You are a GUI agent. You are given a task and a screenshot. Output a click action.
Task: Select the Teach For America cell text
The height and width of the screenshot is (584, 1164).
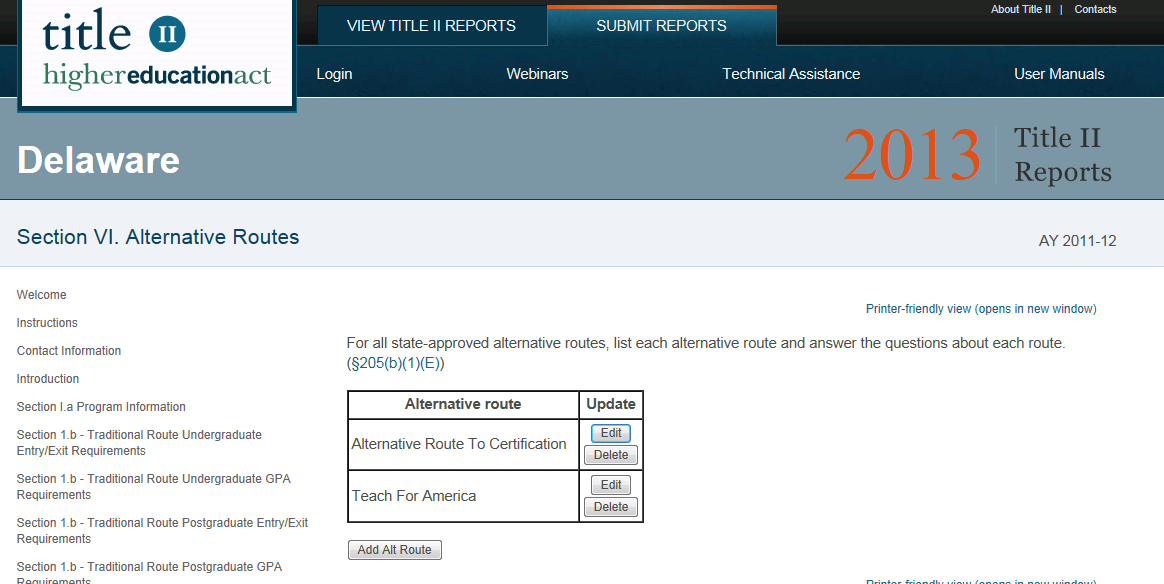(414, 496)
